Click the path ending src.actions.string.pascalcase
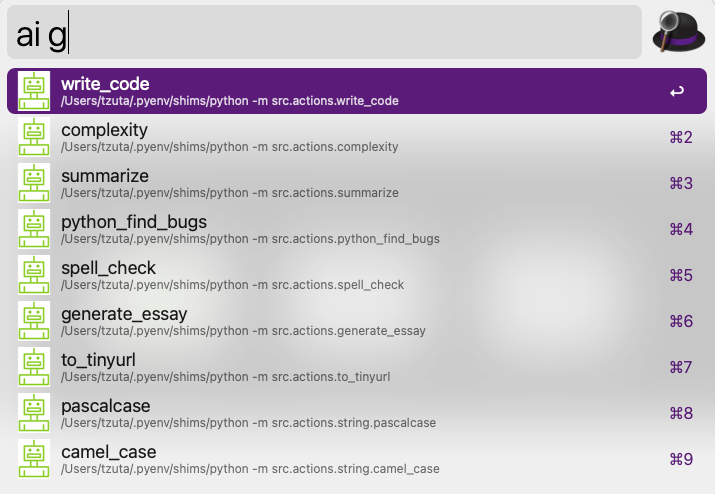 point(249,423)
